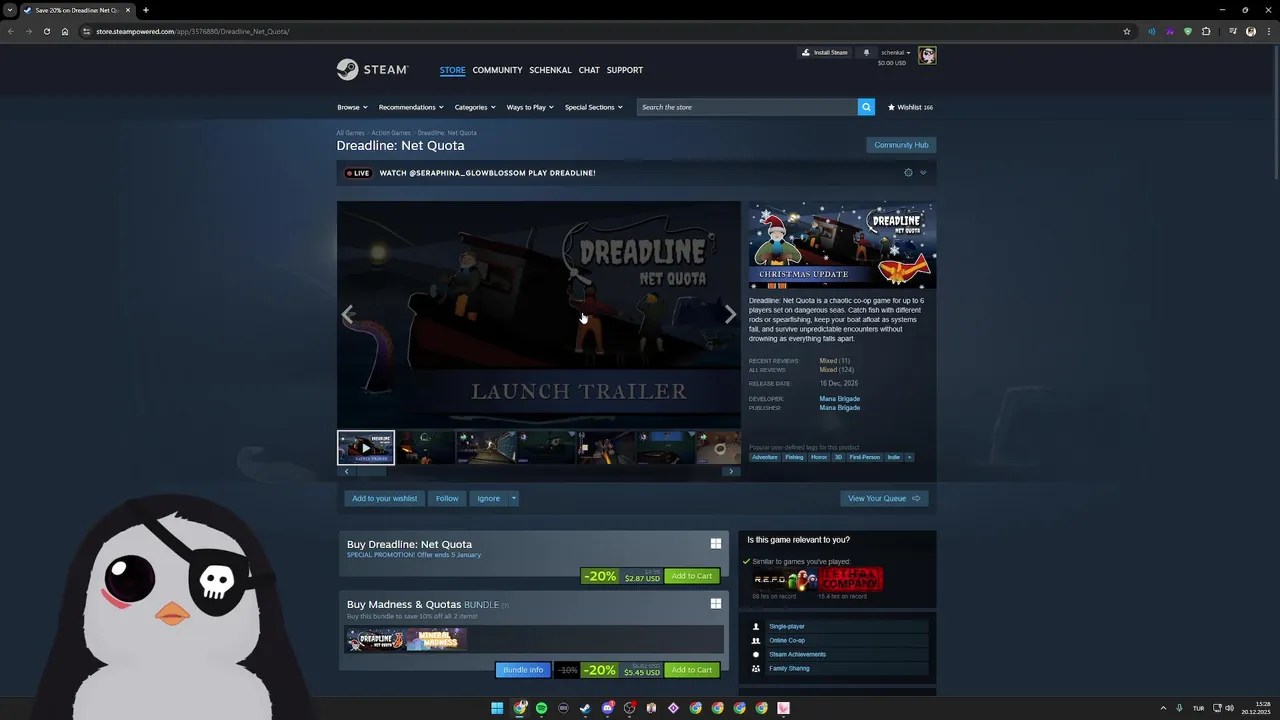Select the COMMUNITY menu item
The height and width of the screenshot is (720, 1280).
click(497, 70)
